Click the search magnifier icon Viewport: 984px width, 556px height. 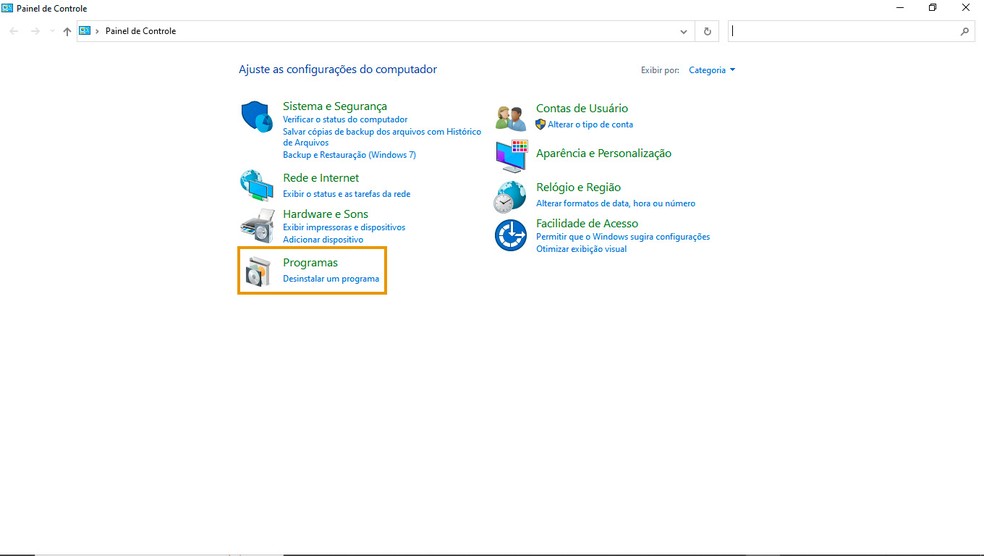coord(965,31)
